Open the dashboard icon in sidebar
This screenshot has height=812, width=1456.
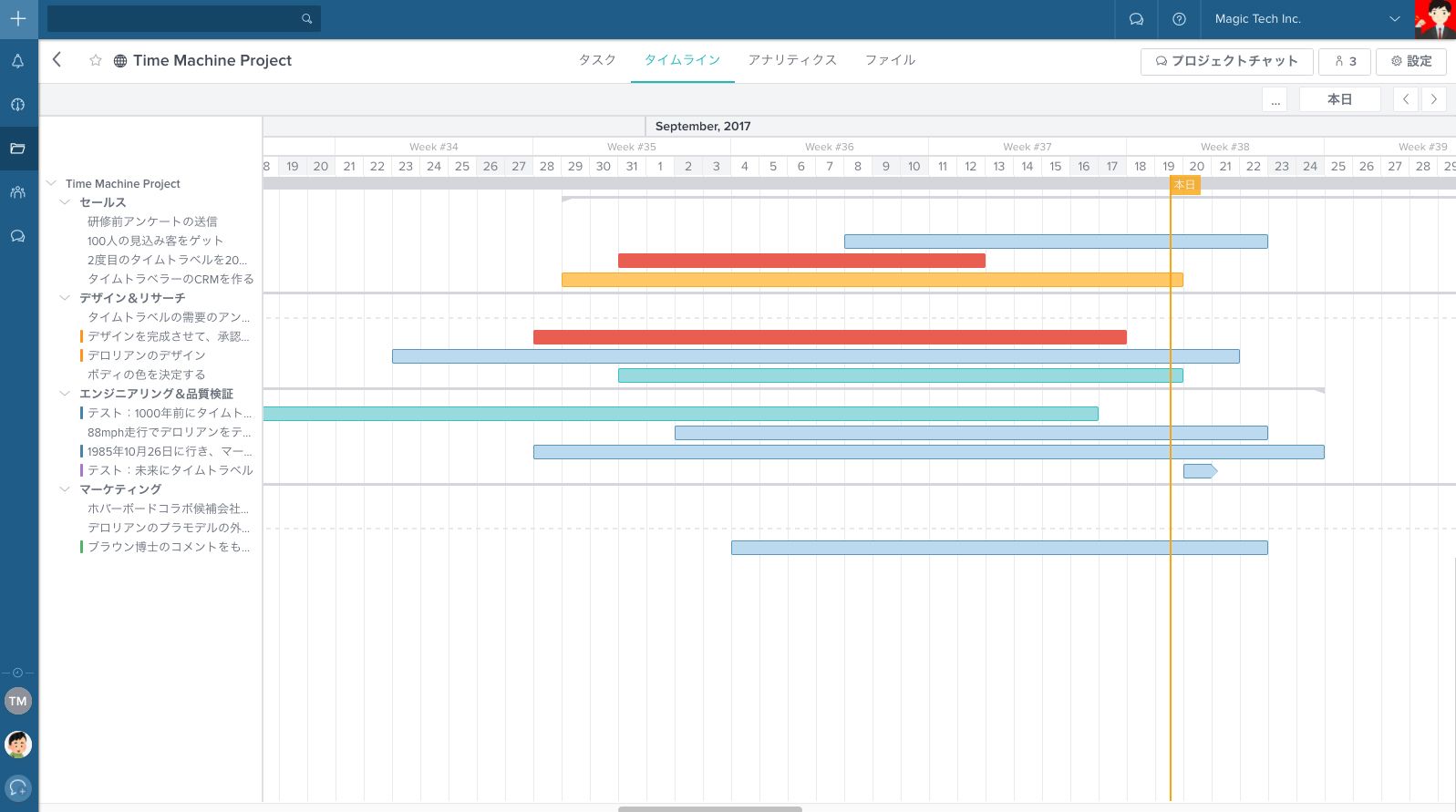pyautogui.click(x=17, y=105)
